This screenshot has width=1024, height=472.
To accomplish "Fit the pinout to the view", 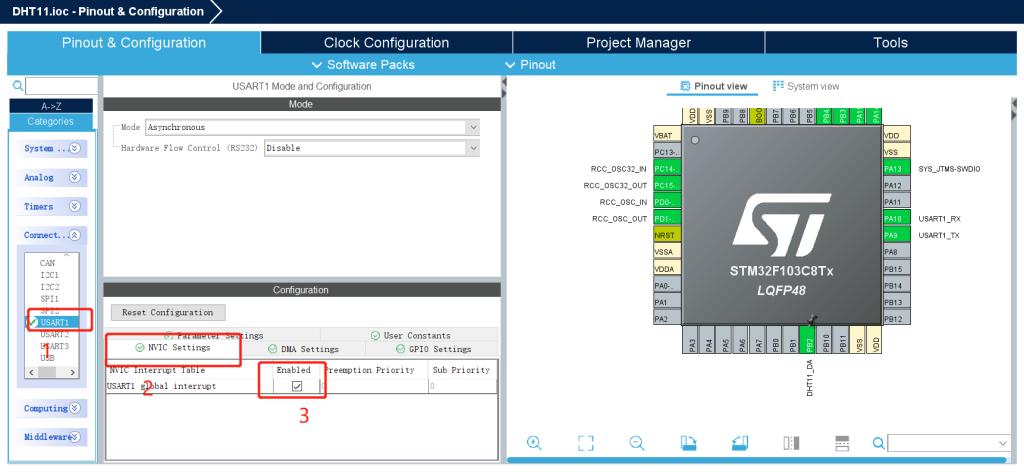I will pyautogui.click(x=586, y=443).
